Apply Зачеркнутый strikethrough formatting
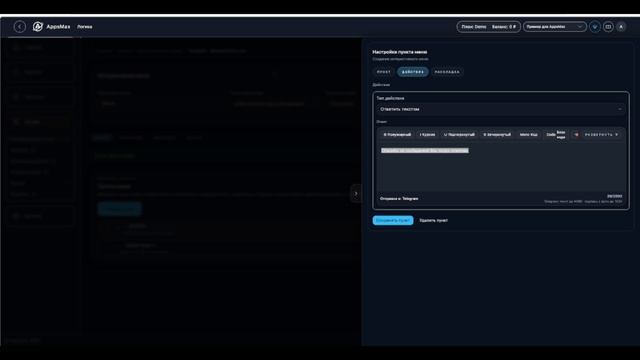 pos(497,134)
